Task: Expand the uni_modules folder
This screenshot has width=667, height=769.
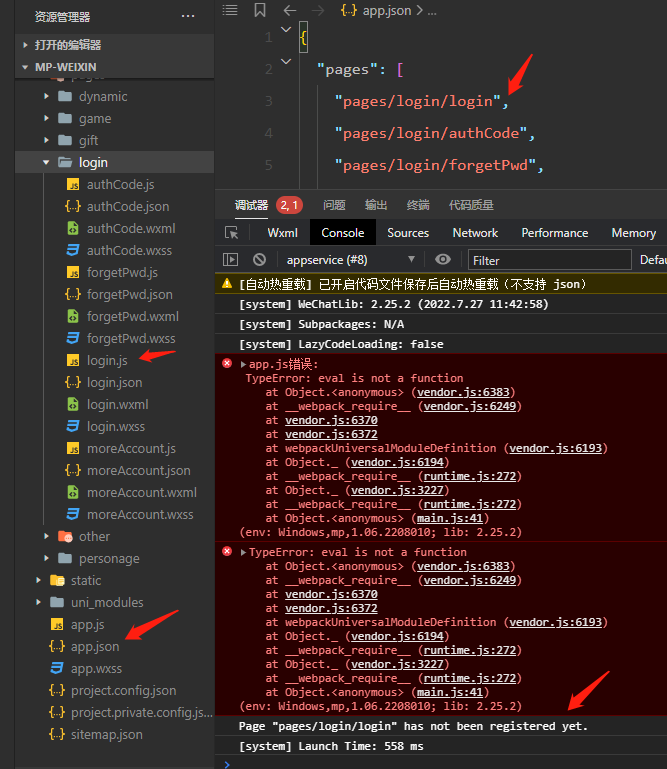Action: pyautogui.click(x=38, y=602)
